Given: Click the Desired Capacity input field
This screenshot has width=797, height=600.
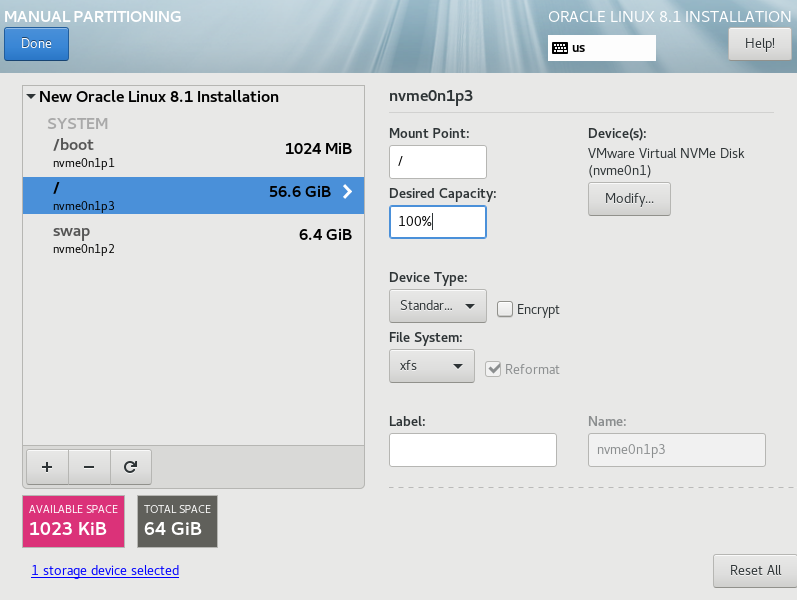Looking at the screenshot, I should point(438,222).
